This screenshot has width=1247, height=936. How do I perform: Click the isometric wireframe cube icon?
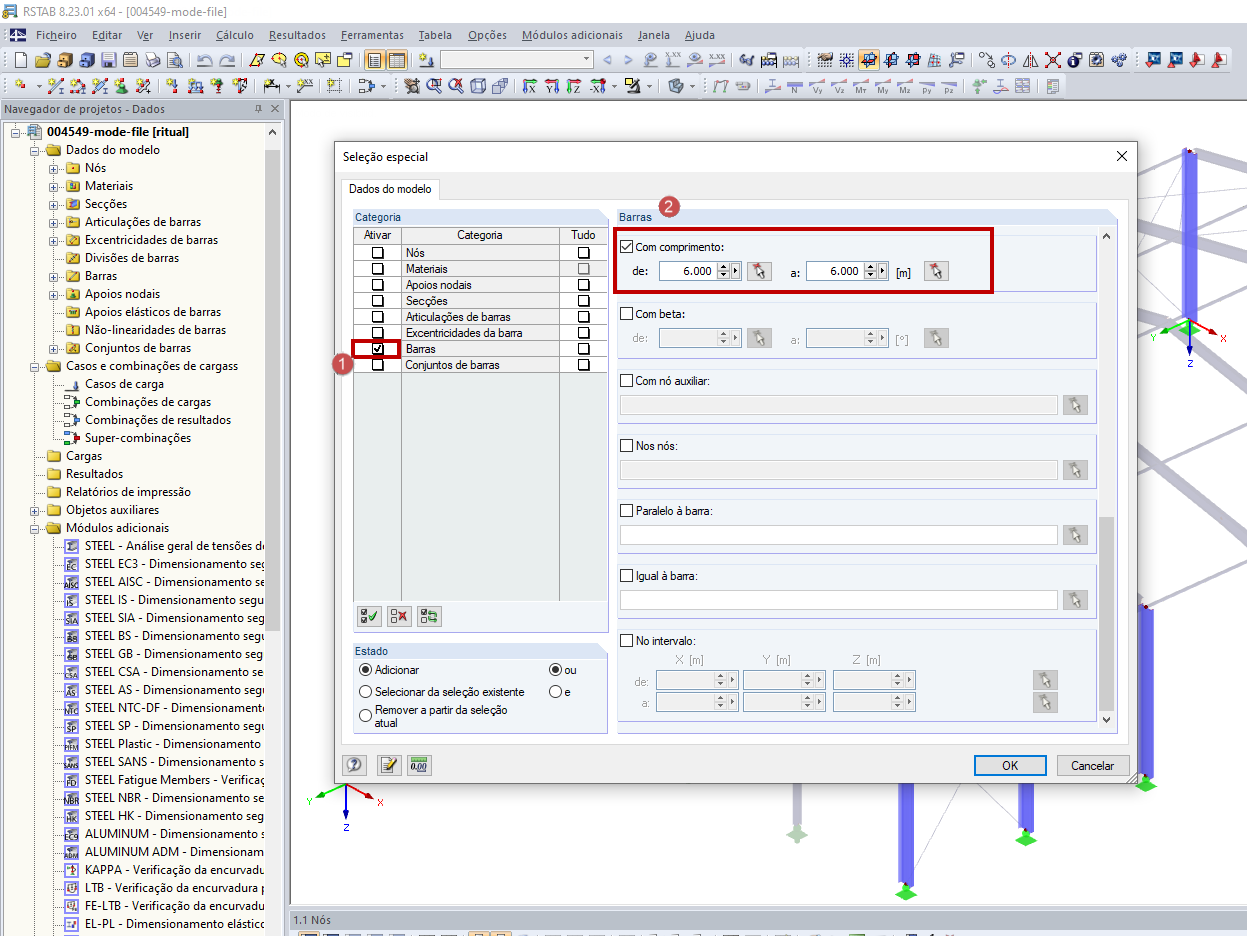[x=477, y=86]
